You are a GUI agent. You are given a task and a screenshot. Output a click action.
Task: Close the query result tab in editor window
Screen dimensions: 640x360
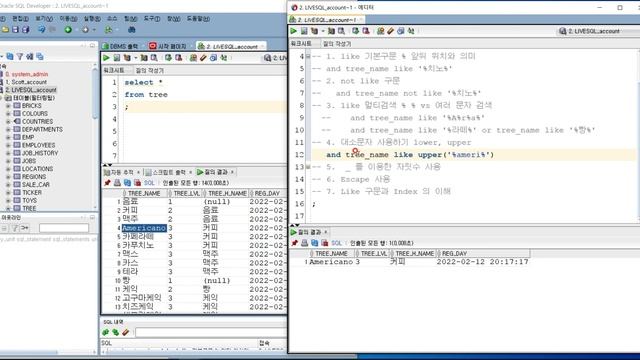(326, 232)
